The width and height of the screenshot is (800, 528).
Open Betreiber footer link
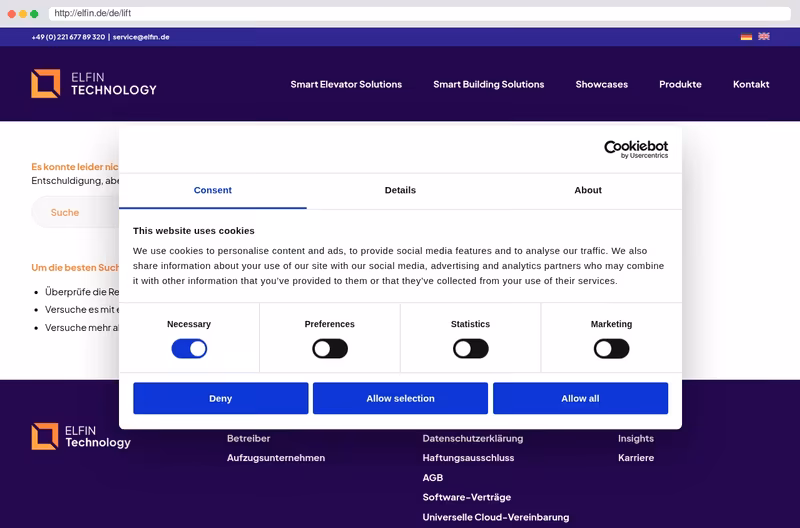pos(248,438)
